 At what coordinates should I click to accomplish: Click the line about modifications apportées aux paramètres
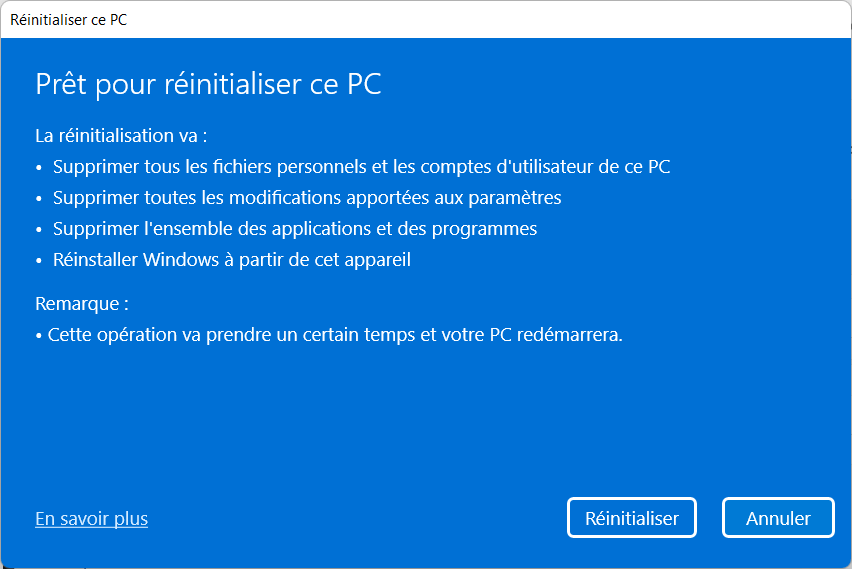tap(307, 198)
